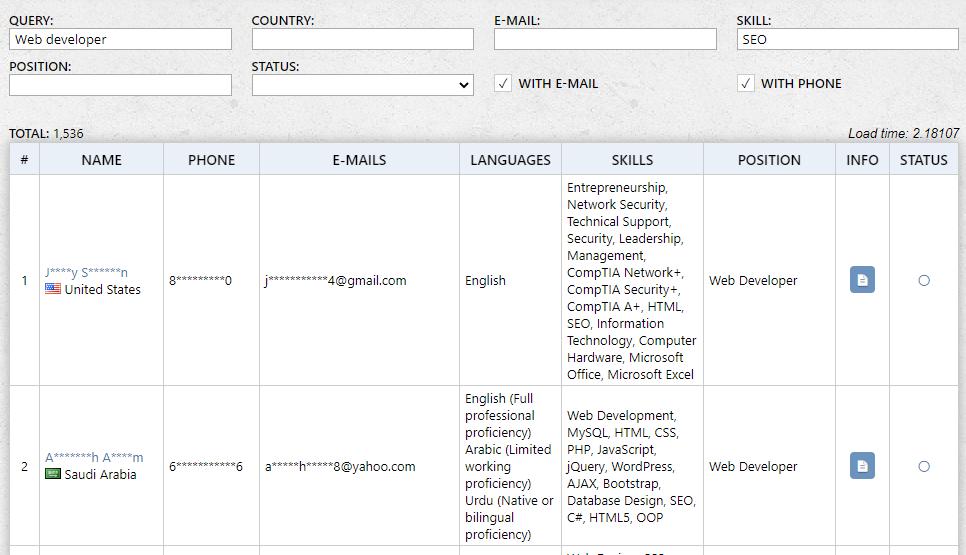Click the E-MAIL filter input field
The image size is (966, 555).
(605, 39)
